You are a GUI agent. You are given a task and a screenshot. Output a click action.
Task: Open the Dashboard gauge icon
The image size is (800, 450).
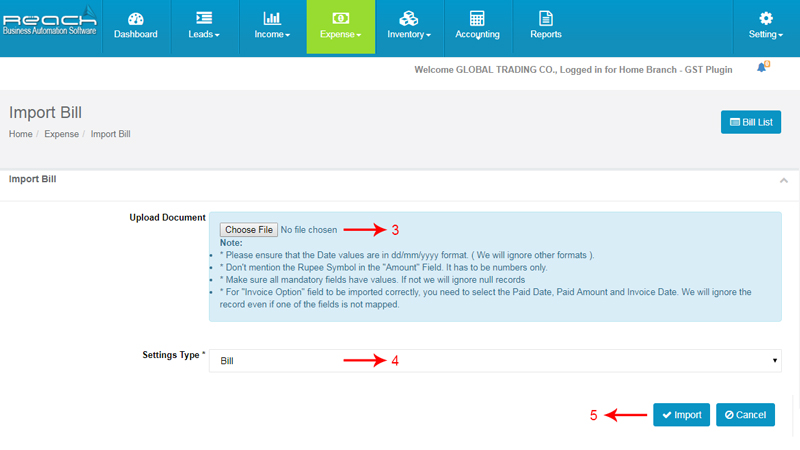coord(136,19)
